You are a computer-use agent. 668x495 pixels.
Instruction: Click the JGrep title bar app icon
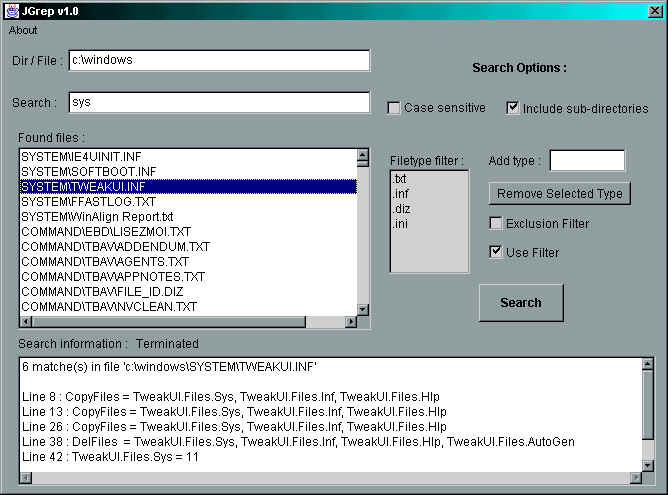11,10
